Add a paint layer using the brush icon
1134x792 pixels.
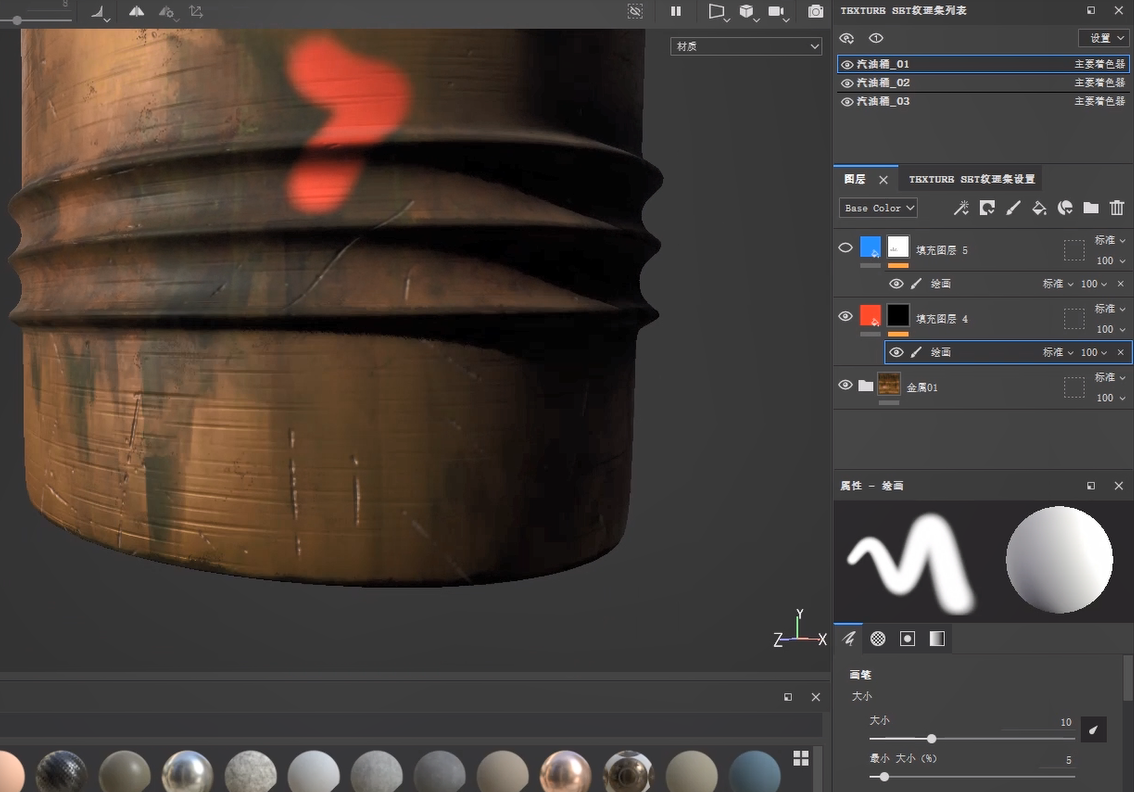point(1013,208)
